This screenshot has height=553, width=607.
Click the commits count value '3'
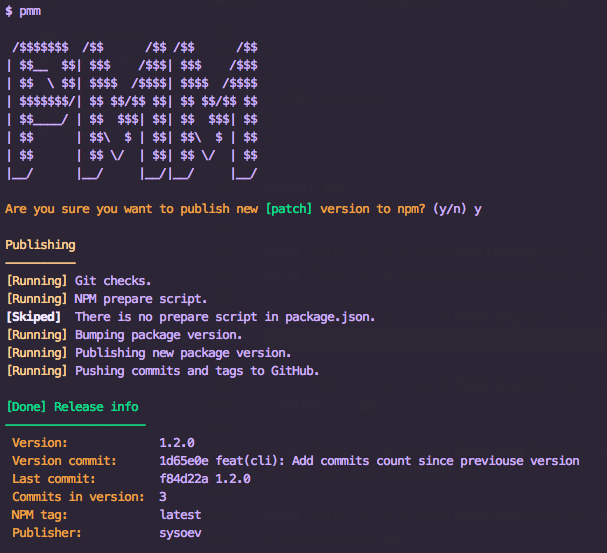(163, 497)
